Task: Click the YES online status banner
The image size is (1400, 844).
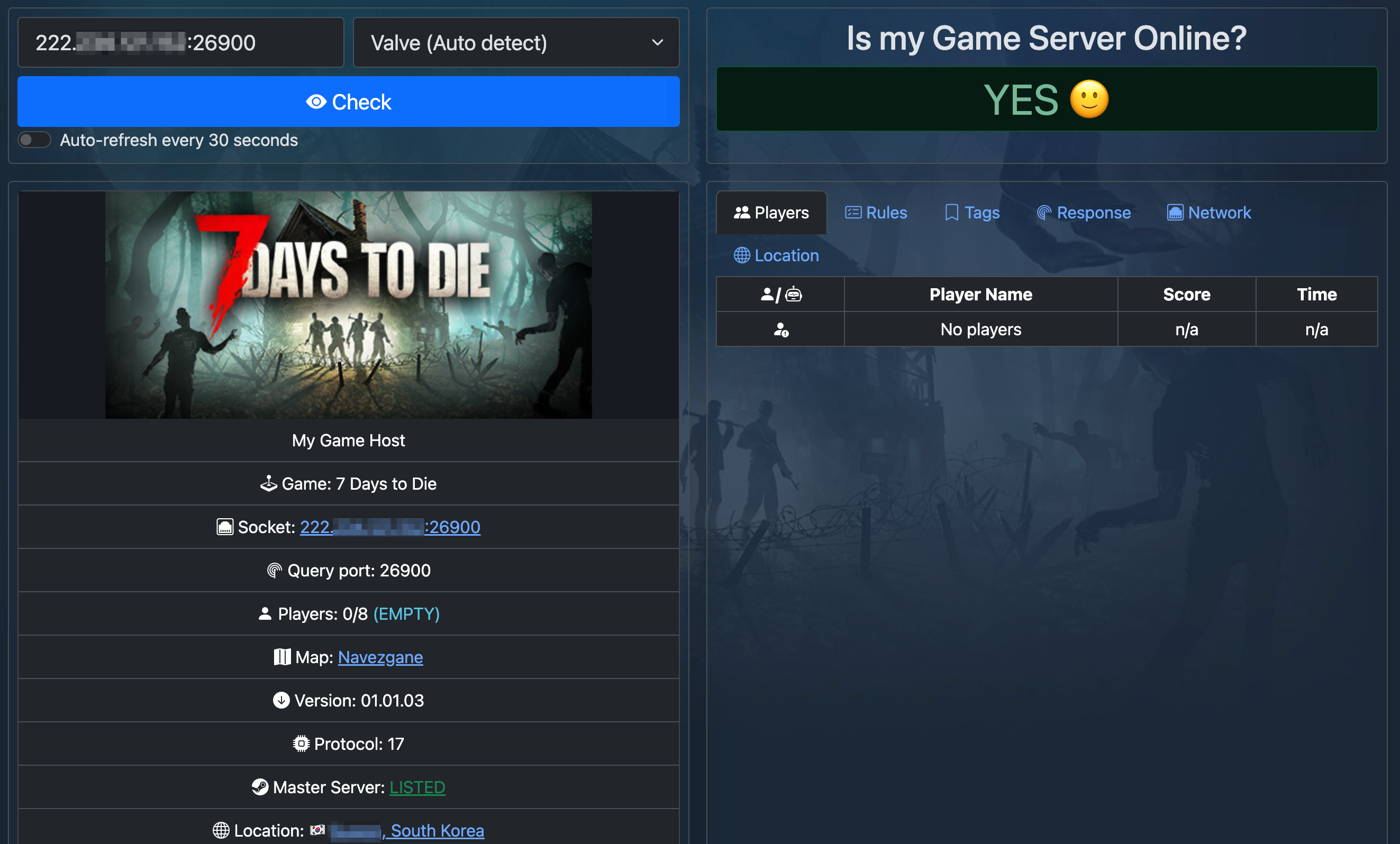Action: coord(1047,99)
